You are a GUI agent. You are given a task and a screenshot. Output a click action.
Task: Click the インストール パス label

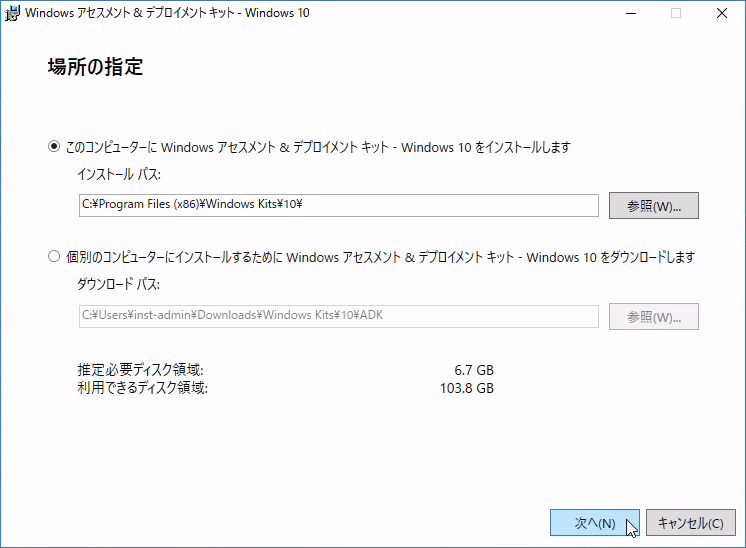tap(119, 175)
